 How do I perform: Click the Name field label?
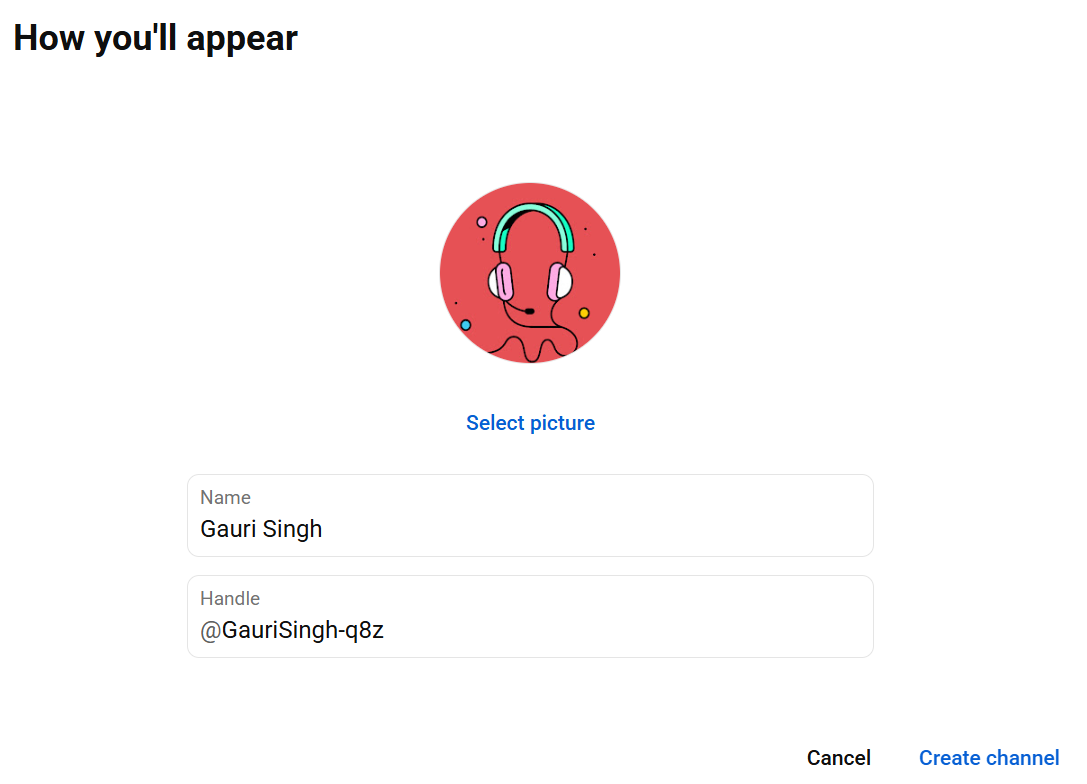(225, 498)
